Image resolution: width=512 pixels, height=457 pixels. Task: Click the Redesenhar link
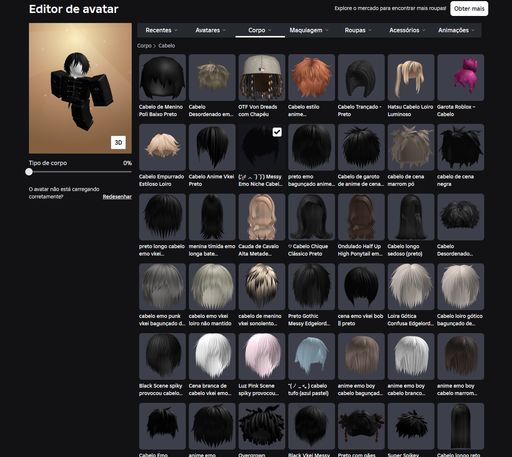click(117, 197)
